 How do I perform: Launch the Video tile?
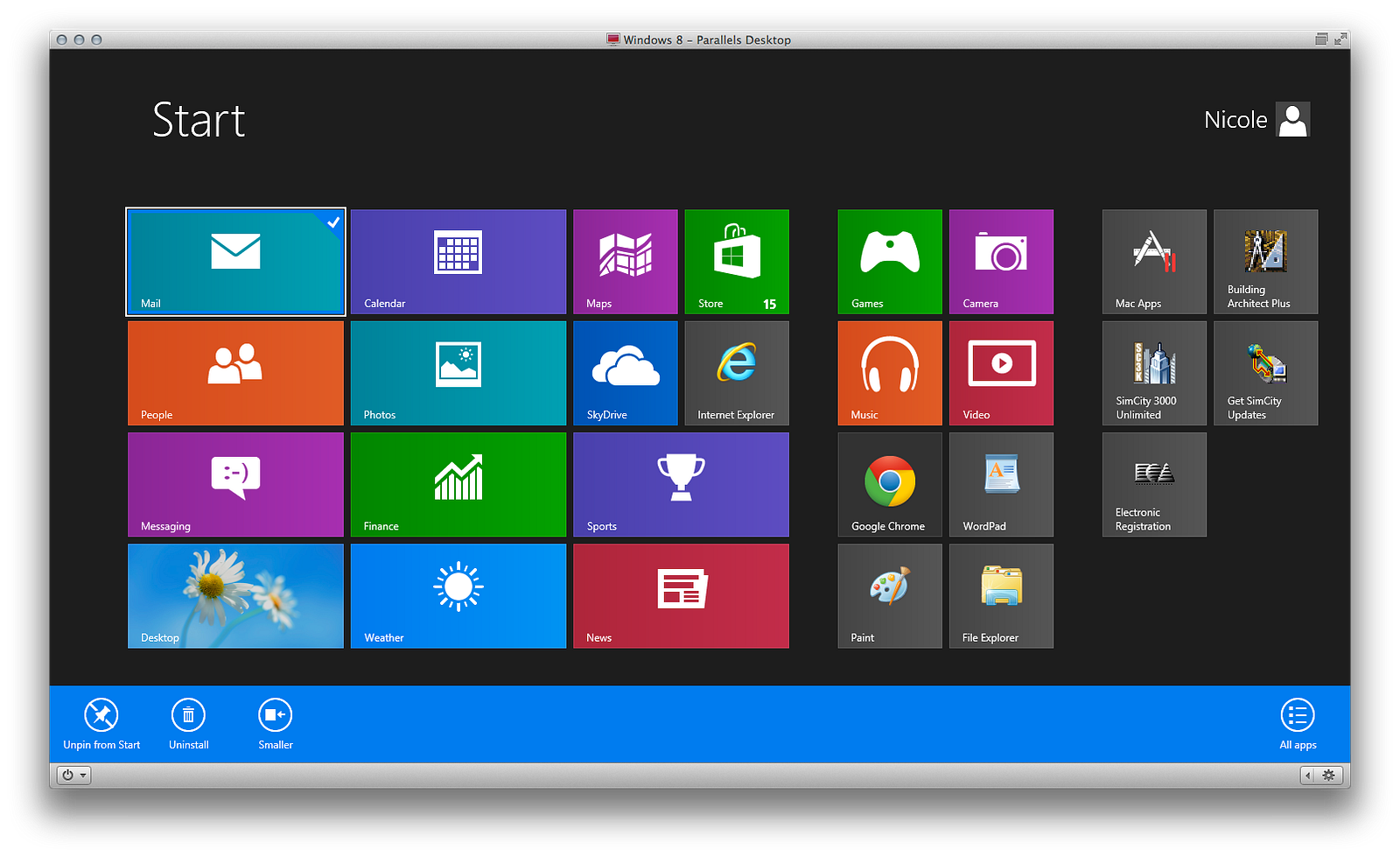(x=1001, y=373)
